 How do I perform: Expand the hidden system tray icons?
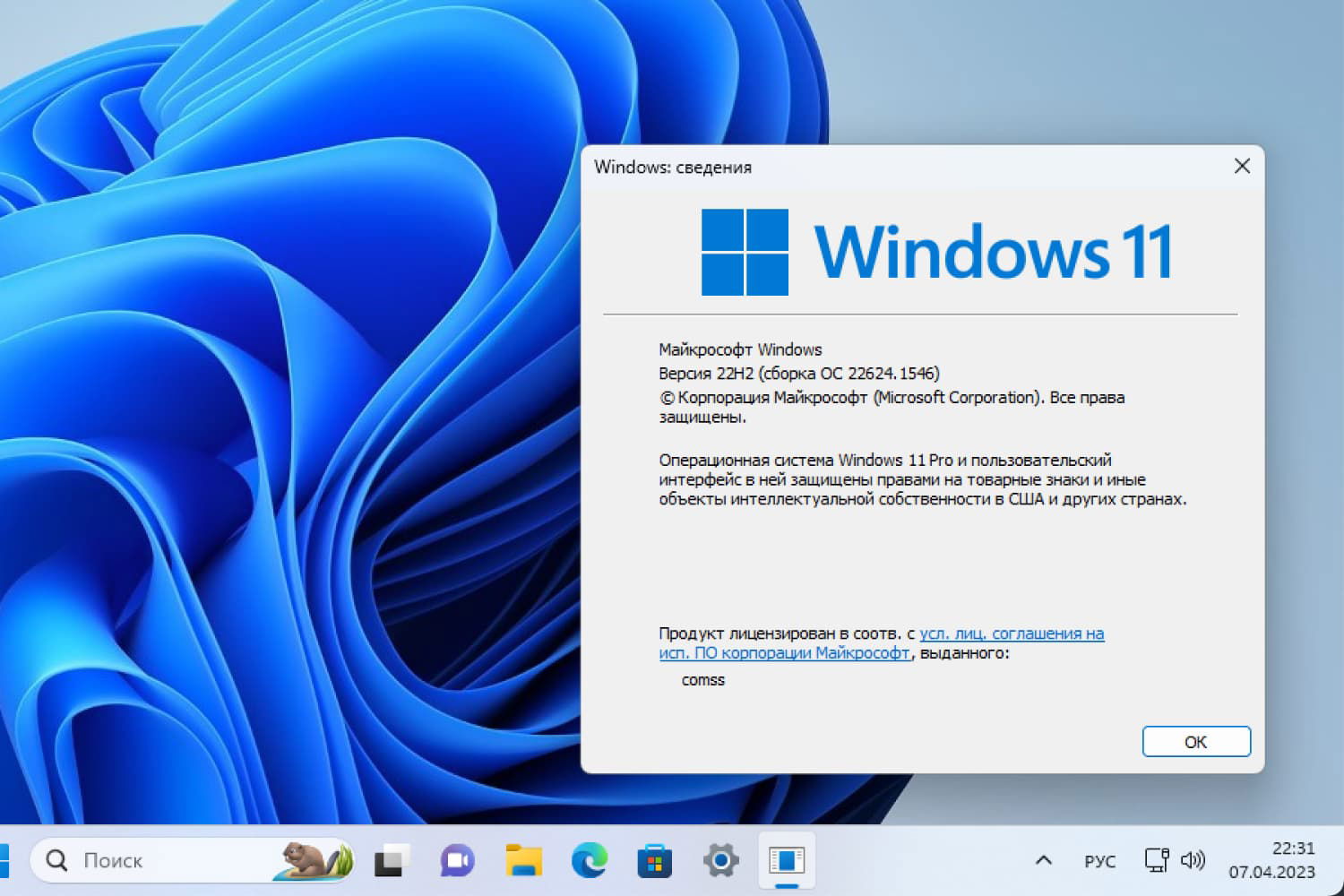pos(1042,860)
